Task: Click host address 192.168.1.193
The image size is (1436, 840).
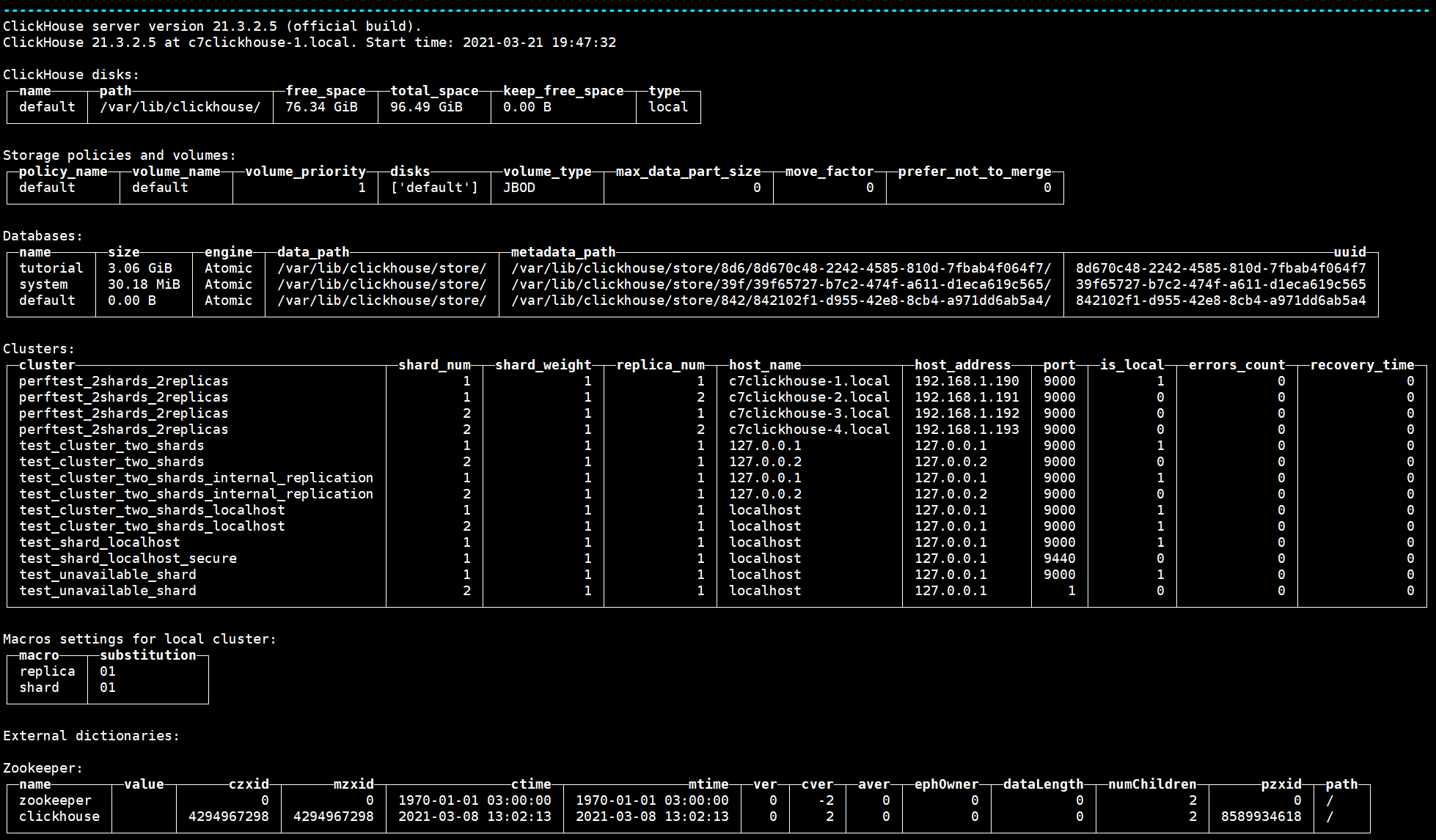Action: (x=967, y=430)
